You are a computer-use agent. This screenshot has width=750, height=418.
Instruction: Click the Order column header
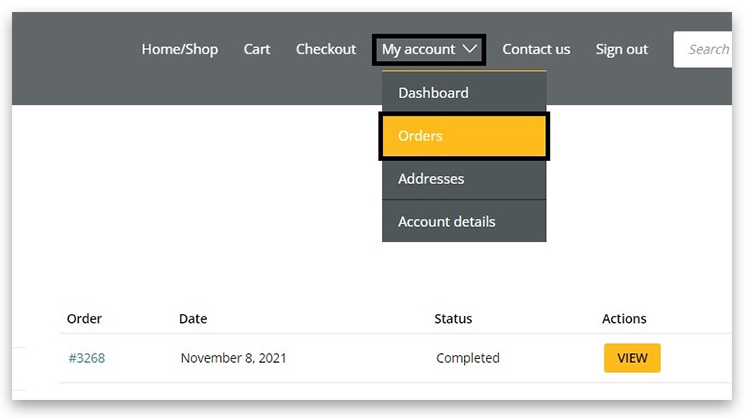point(84,319)
